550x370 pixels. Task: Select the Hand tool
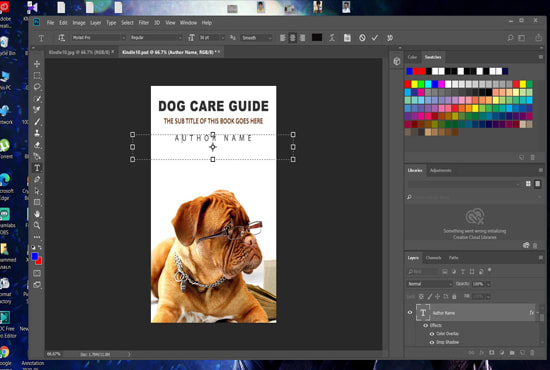pyautogui.click(x=37, y=214)
